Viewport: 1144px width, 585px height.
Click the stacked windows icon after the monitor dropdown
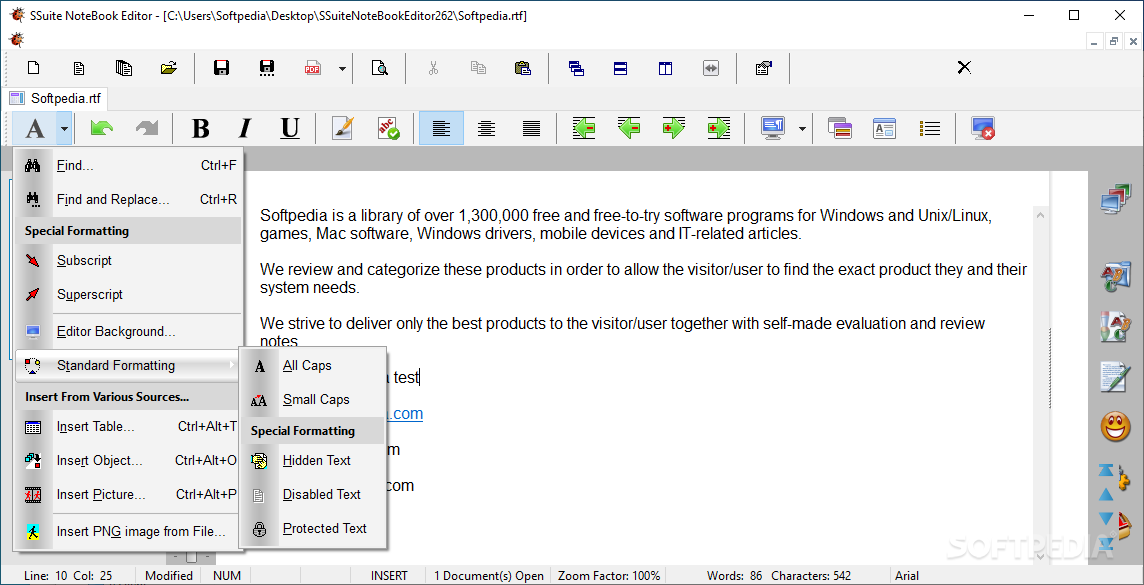pyautogui.click(x=840, y=128)
